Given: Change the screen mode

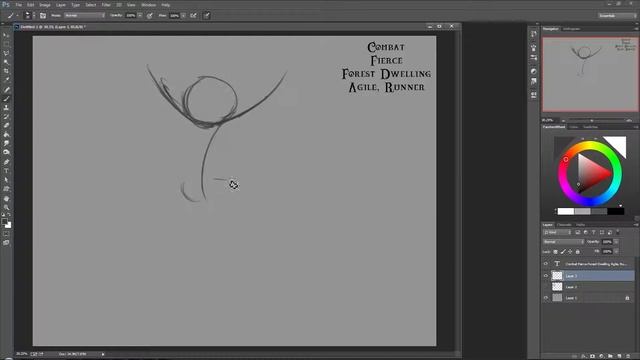Looking at the screenshot, I should point(6,243).
